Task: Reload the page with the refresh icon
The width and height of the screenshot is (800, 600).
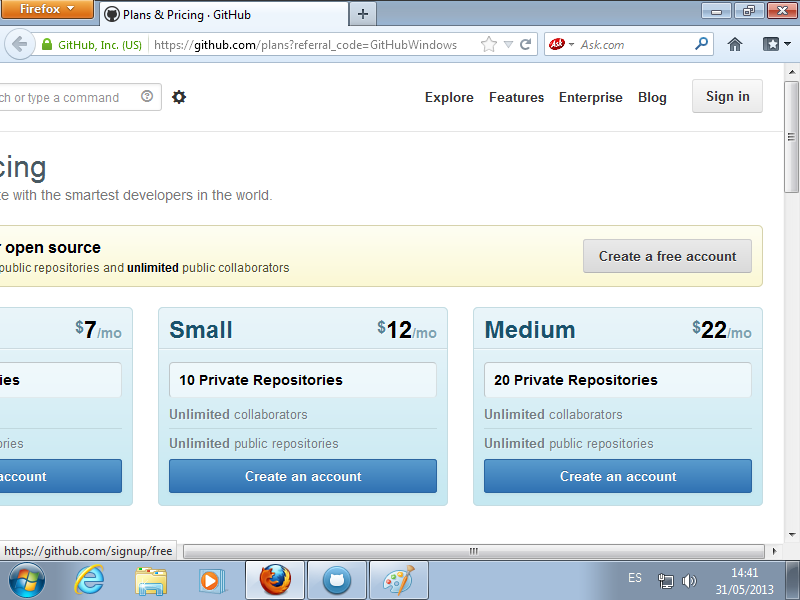Action: pos(526,44)
